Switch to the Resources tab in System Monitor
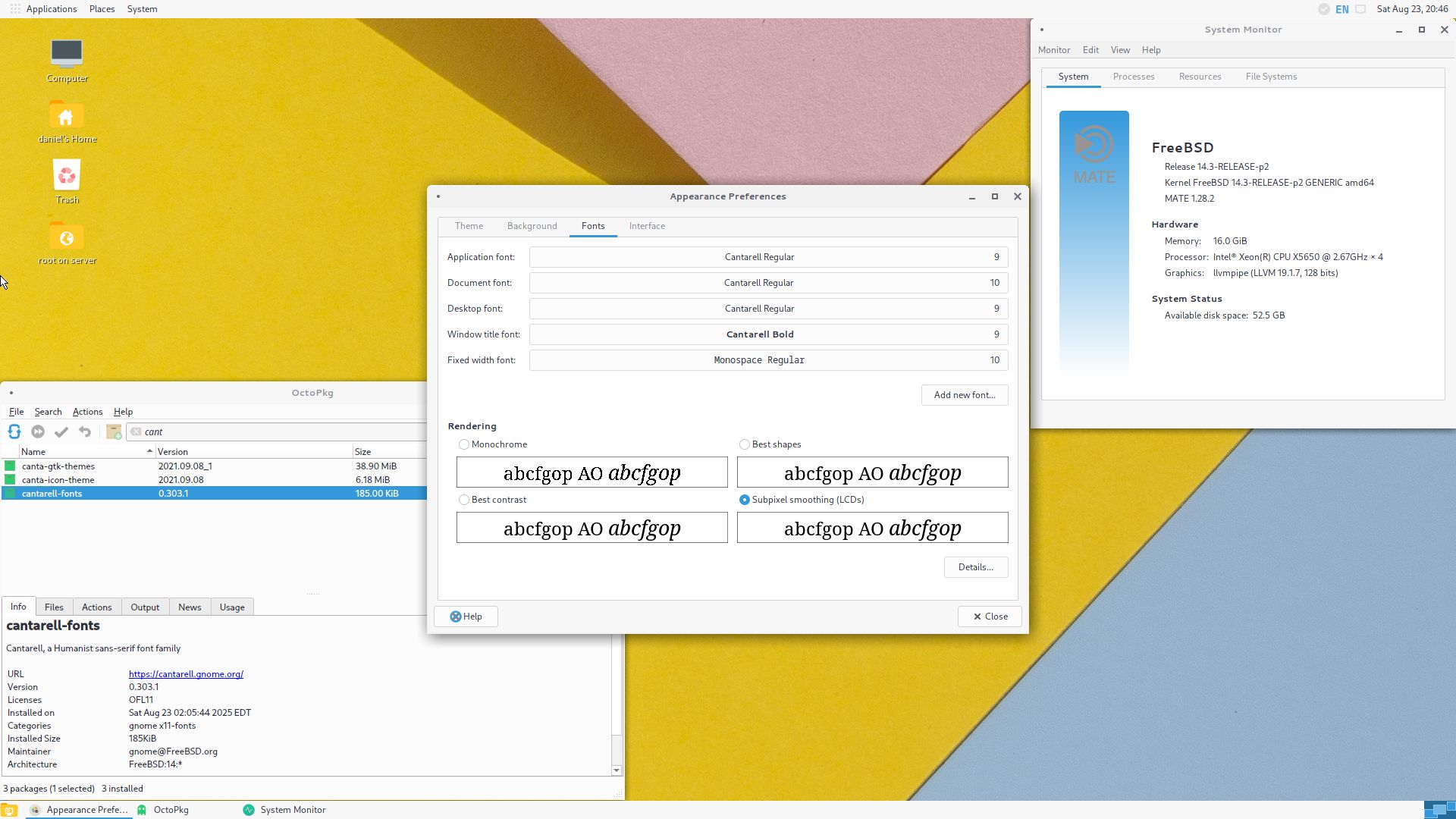 1200,77
